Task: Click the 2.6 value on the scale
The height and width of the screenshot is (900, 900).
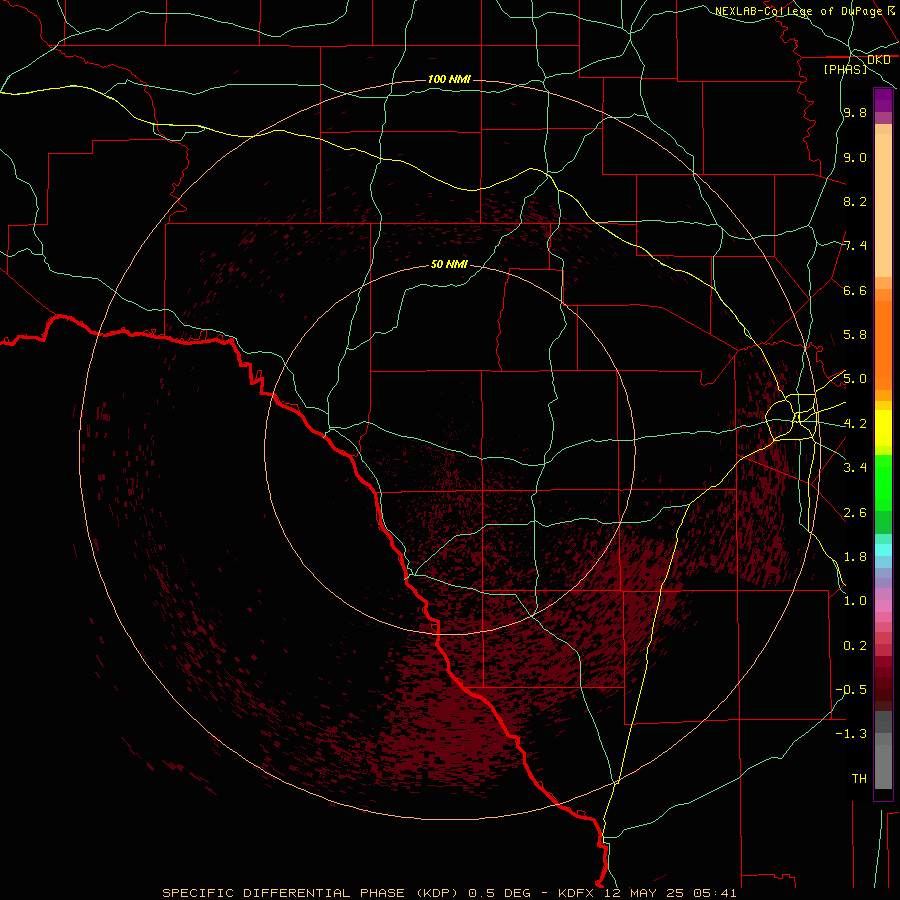Action: point(855,513)
